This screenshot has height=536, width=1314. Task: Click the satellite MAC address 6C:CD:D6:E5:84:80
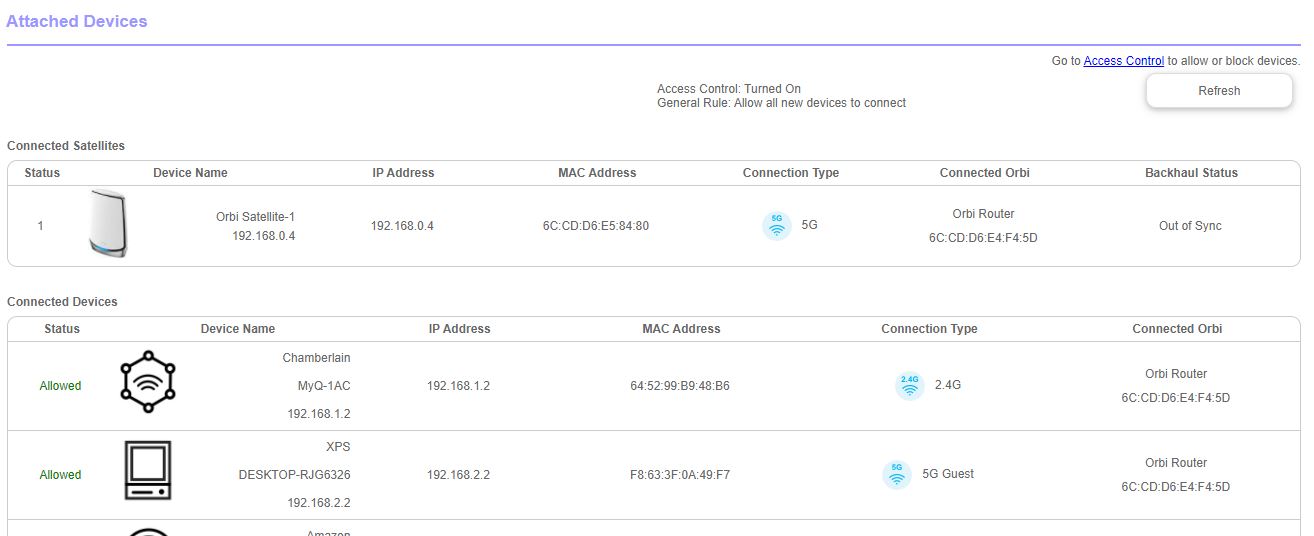pyautogui.click(x=595, y=226)
